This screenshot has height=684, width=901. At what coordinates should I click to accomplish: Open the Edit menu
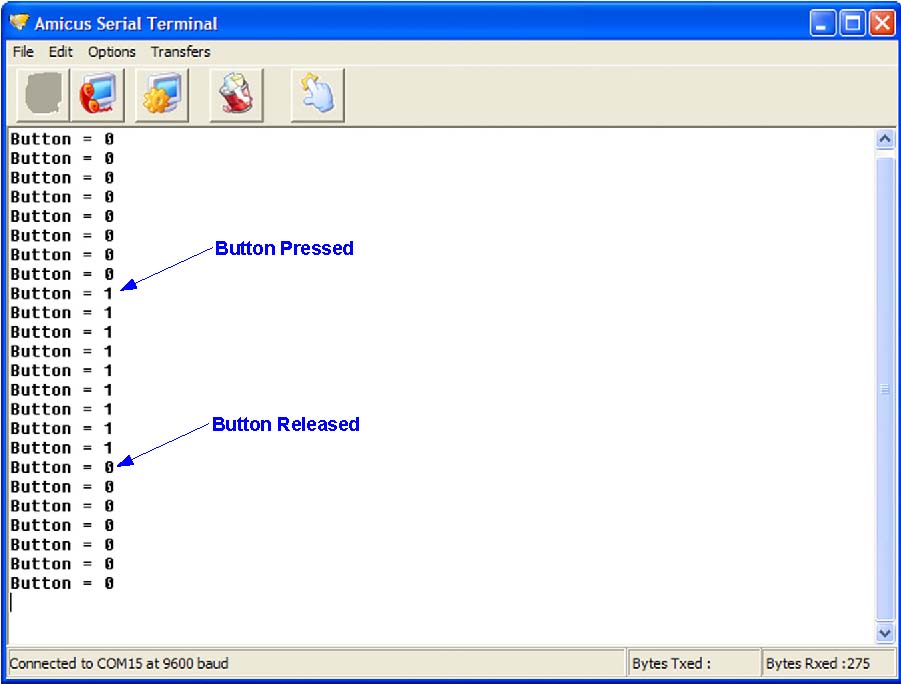click(x=60, y=52)
